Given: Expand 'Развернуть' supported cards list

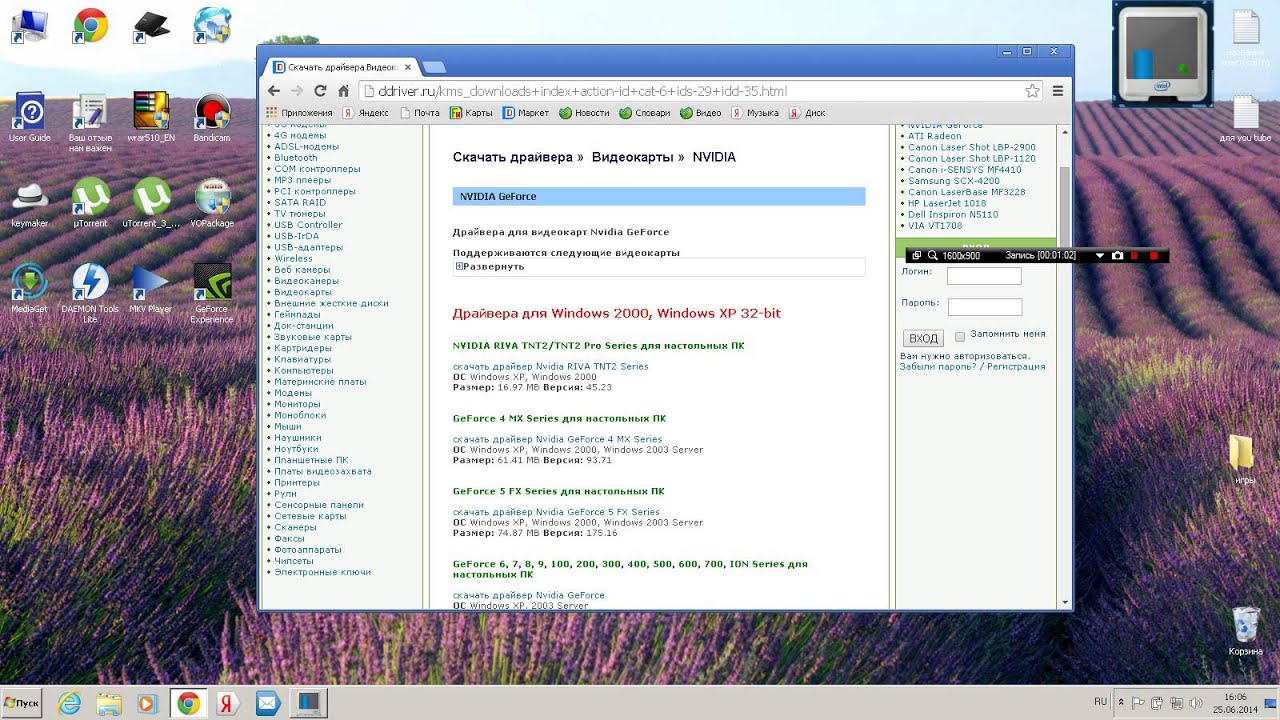Looking at the screenshot, I should pyautogui.click(x=491, y=266).
